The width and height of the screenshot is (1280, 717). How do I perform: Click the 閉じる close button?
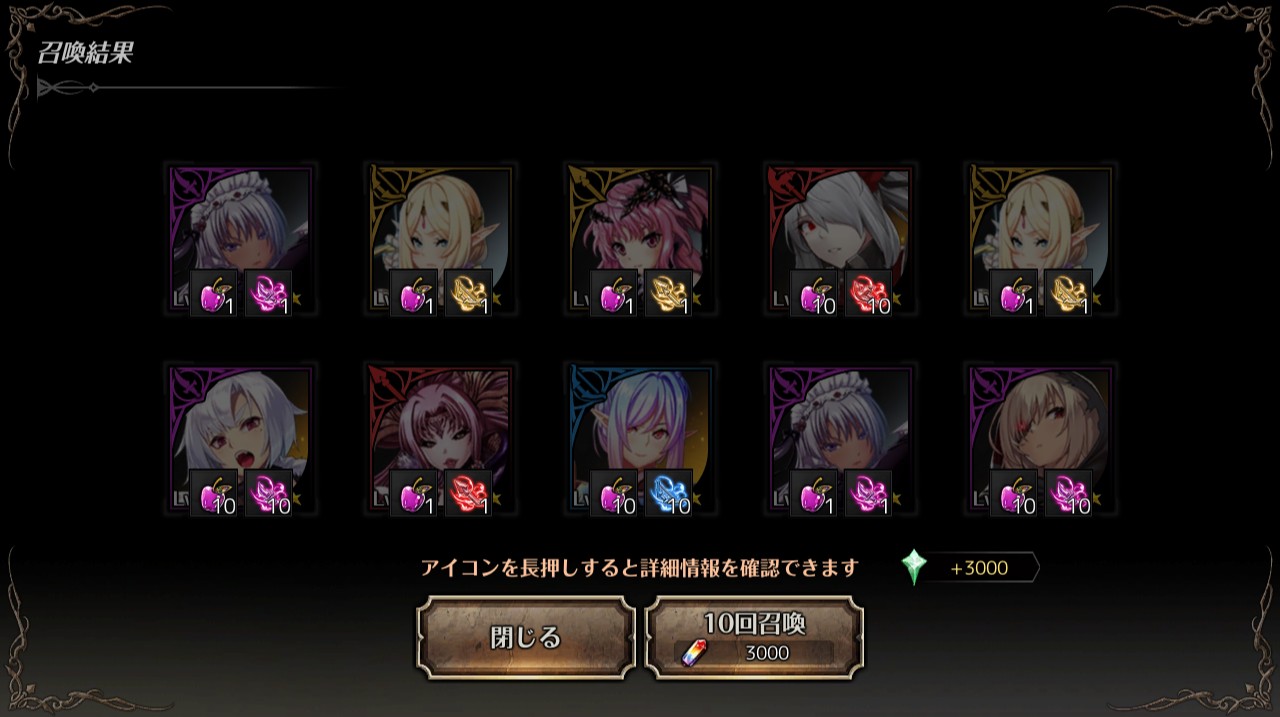(x=526, y=638)
